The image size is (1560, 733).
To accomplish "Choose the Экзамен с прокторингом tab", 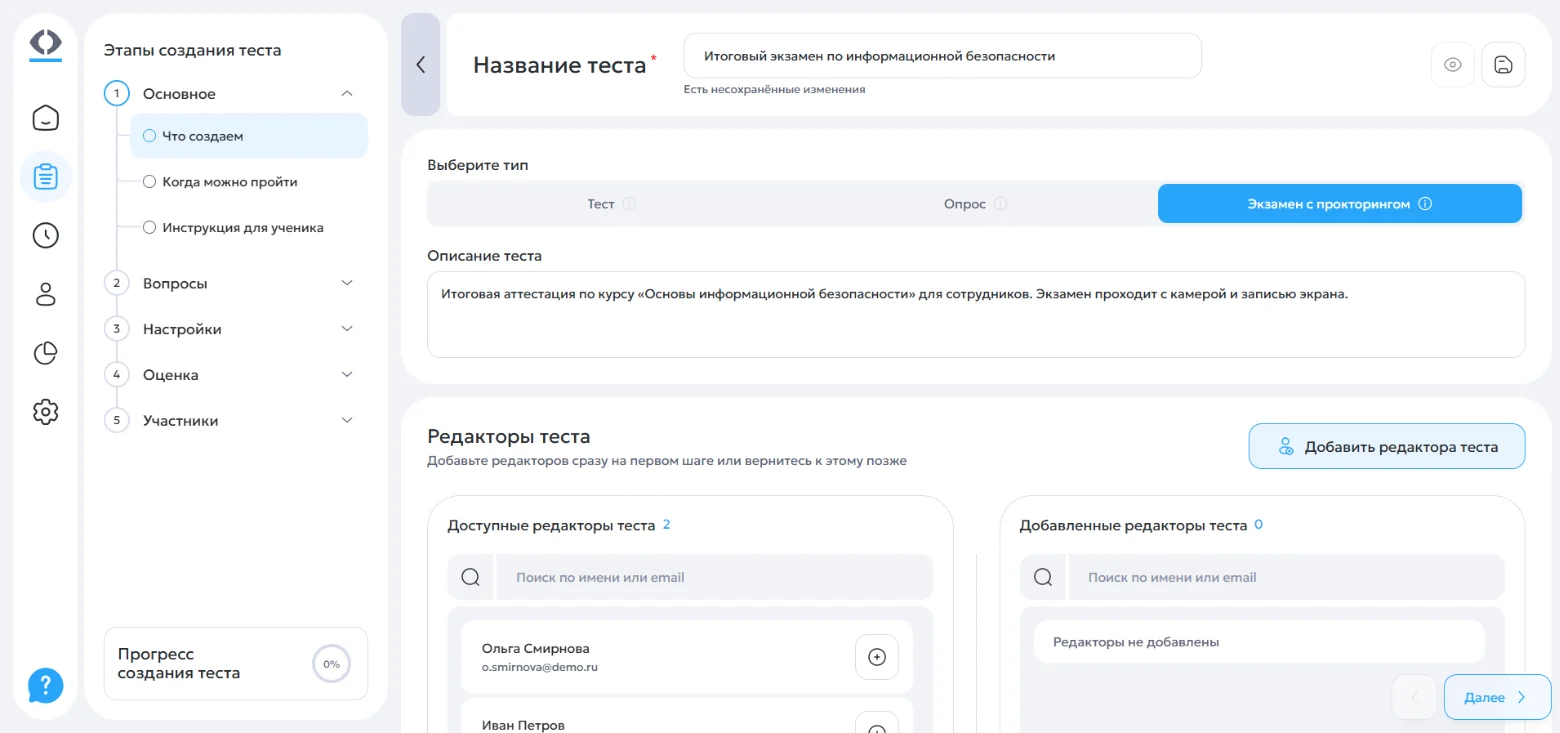I will (1340, 204).
